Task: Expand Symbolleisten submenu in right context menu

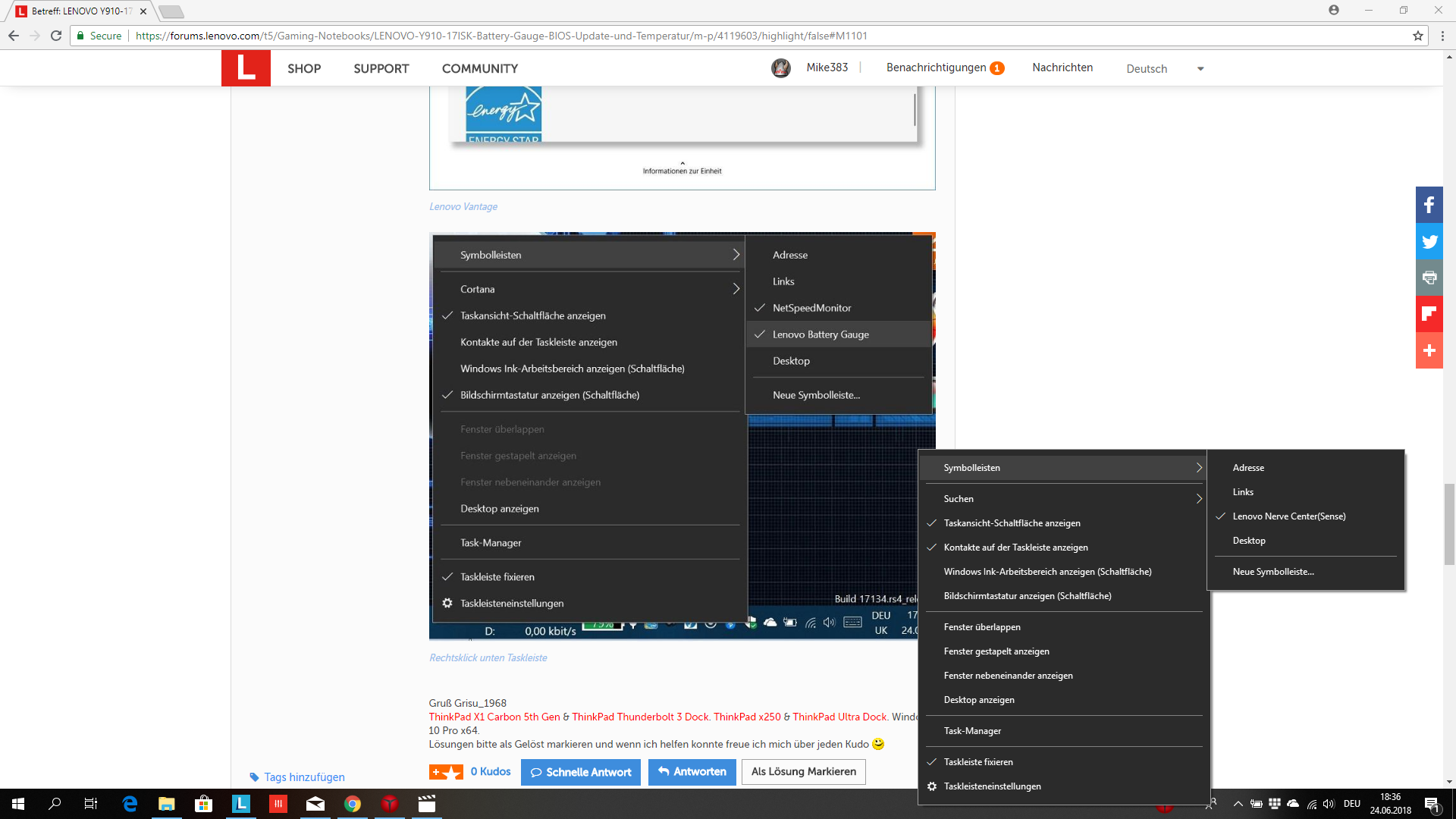Action: (x=1062, y=468)
